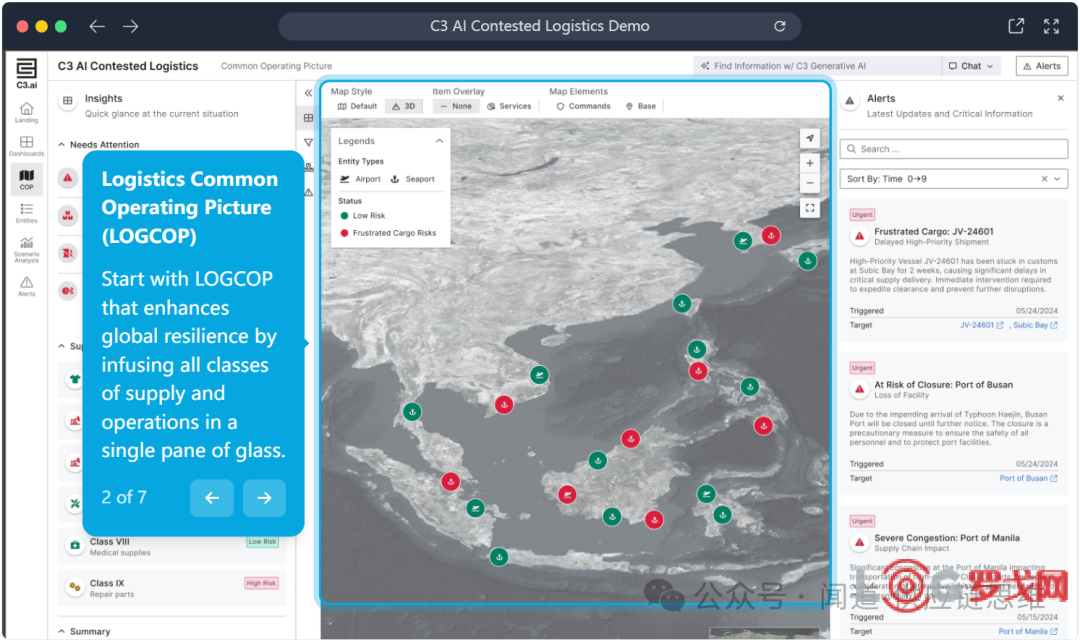The height and width of the screenshot is (640, 1080).
Task: Open Alerts in the left sidebar
Action: pyautogui.click(x=26, y=286)
